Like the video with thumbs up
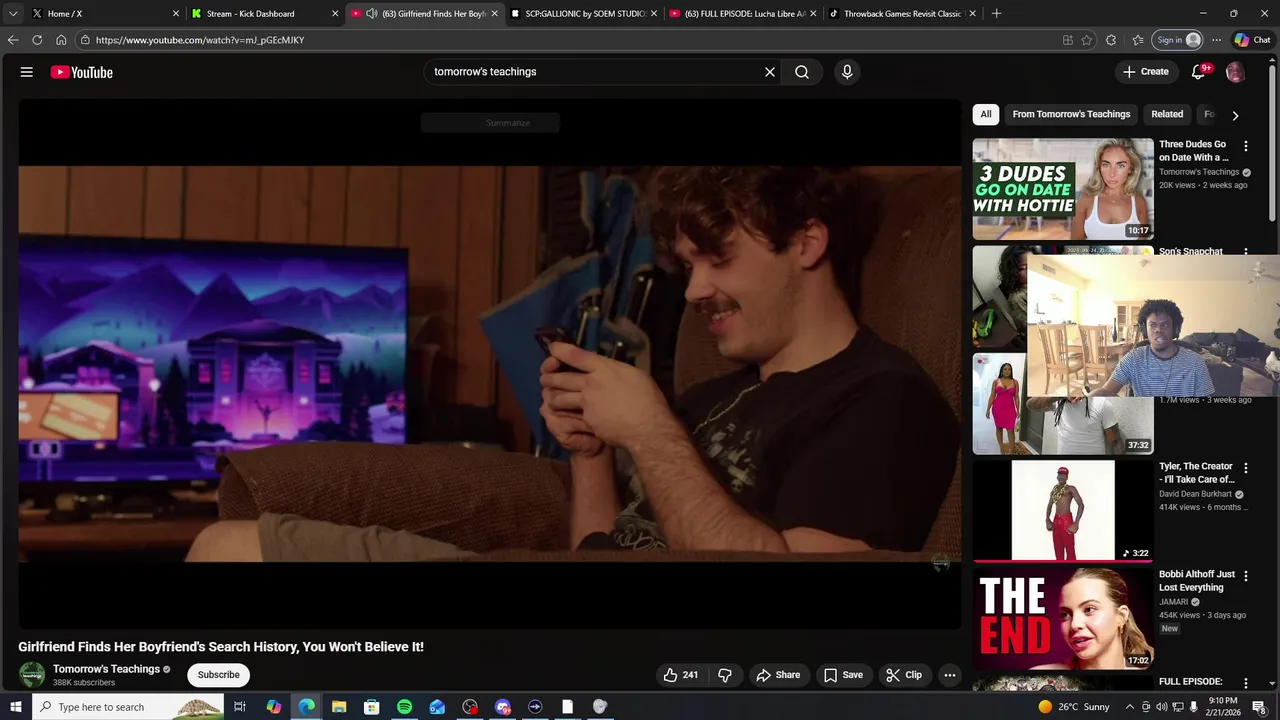The height and width of the screenshot is (720, 1280). pos(680,675)
